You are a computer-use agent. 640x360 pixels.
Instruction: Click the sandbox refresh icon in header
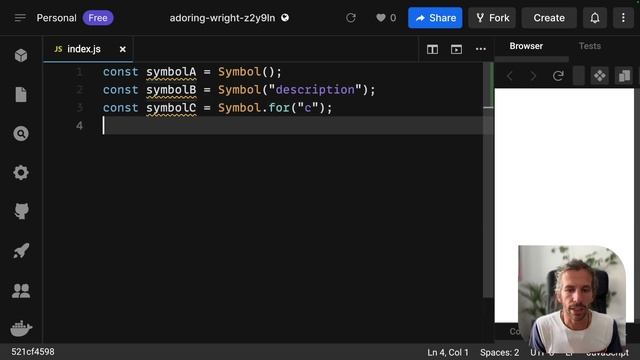coord(351,18)
